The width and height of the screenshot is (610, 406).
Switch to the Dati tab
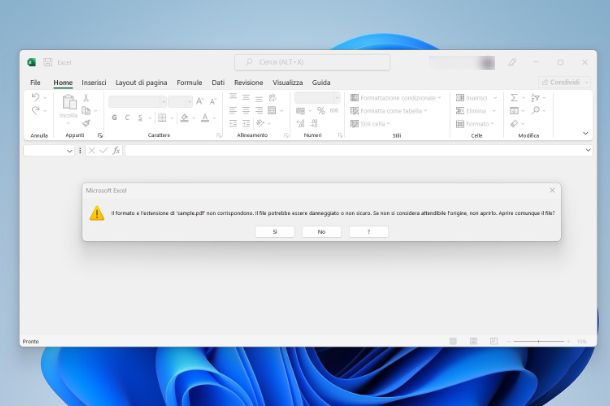point(218,82)
